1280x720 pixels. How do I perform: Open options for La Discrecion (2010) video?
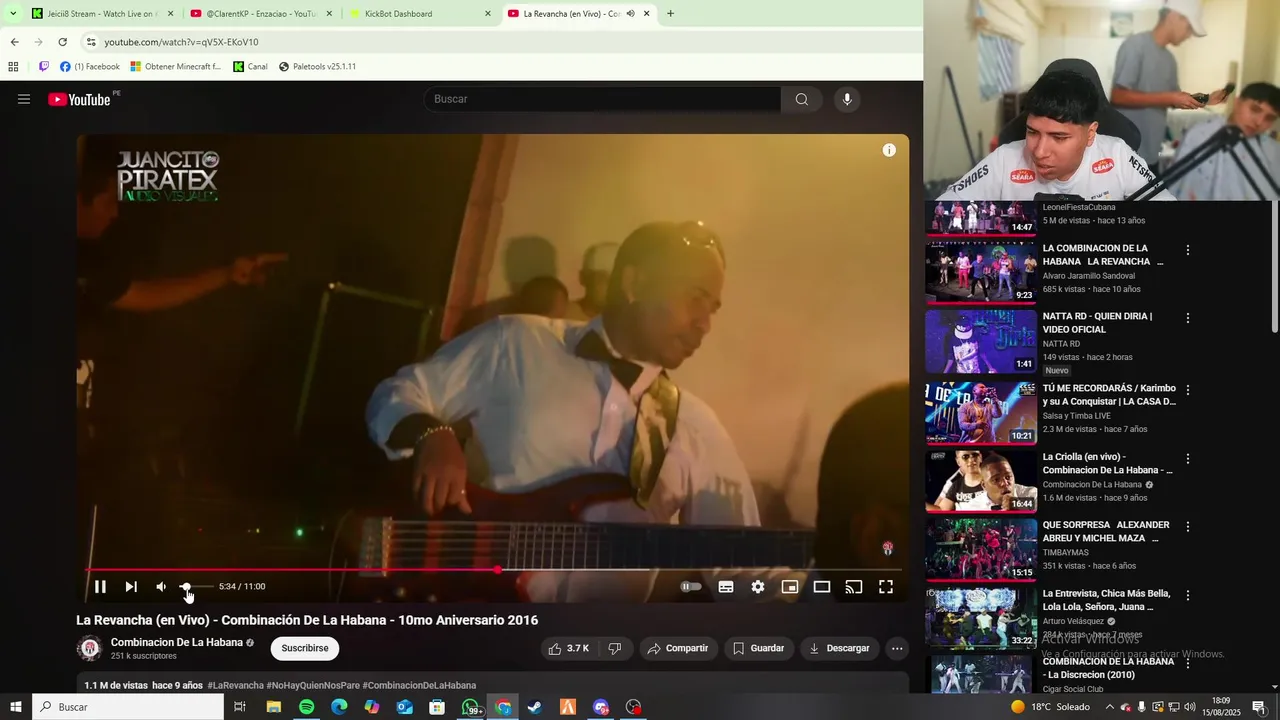(x=1188, y=663)
